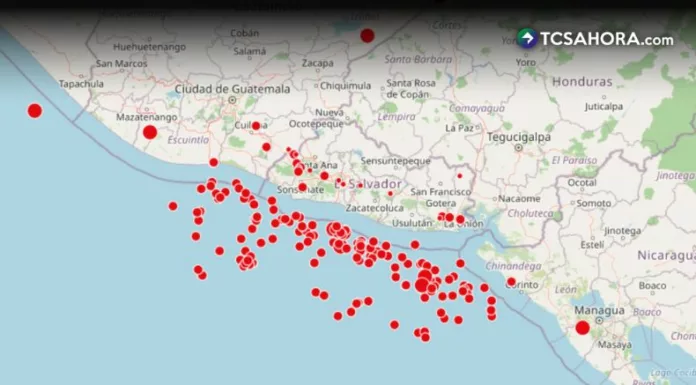Click the Mazatenango label
Image resolution: width=696 pixels, height=385 pixels.
tap(146, 117)
